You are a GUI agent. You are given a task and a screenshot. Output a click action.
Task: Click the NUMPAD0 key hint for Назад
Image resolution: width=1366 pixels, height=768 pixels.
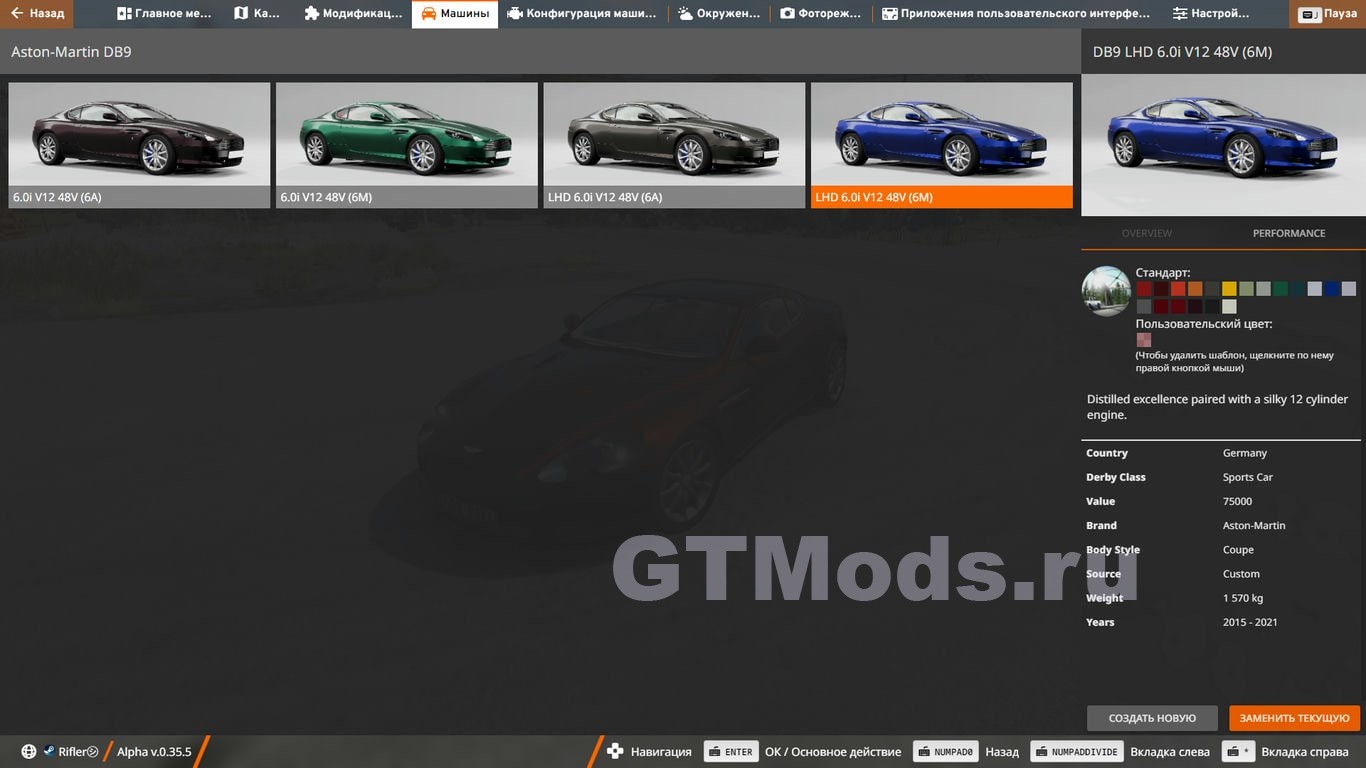tap(946, 752)
